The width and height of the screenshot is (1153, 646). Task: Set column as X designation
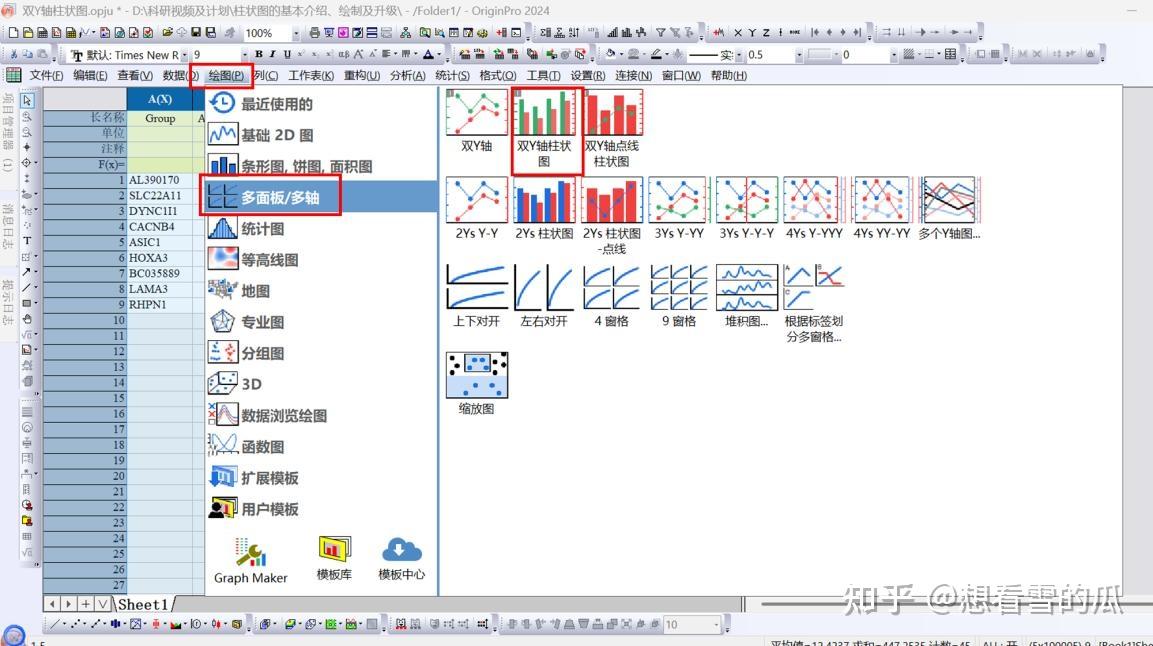[738, 32]
